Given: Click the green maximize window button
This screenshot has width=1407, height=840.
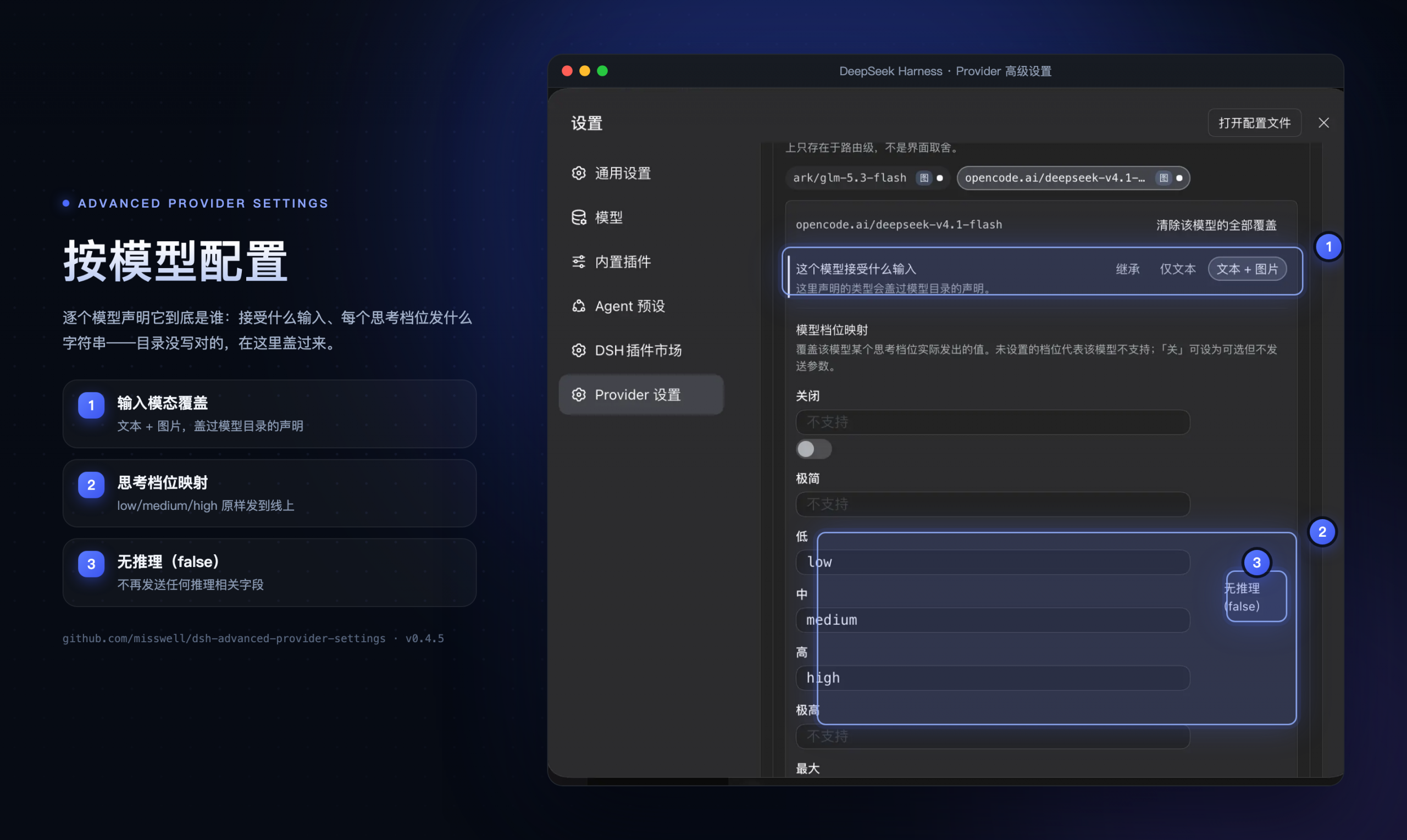Looking at the screenshot, I should (x=602, y=71).
